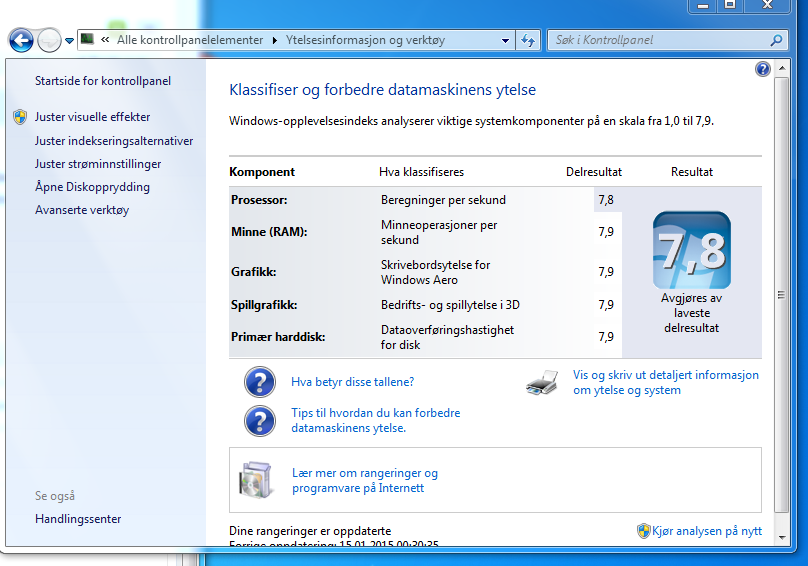
Task: Open Tips til hvordan du kan forbedre link
Action: 376,420
